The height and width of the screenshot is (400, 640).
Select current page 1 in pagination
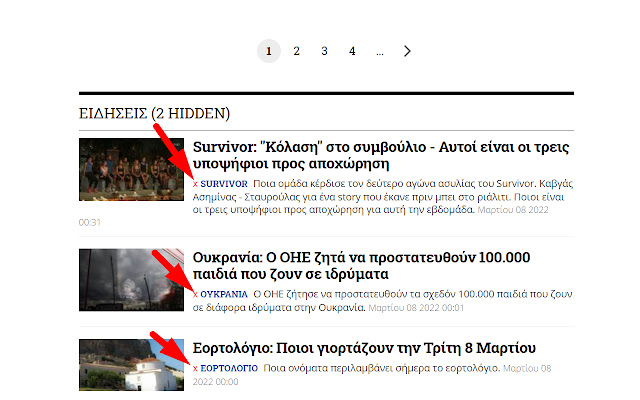tap(269, 51)
